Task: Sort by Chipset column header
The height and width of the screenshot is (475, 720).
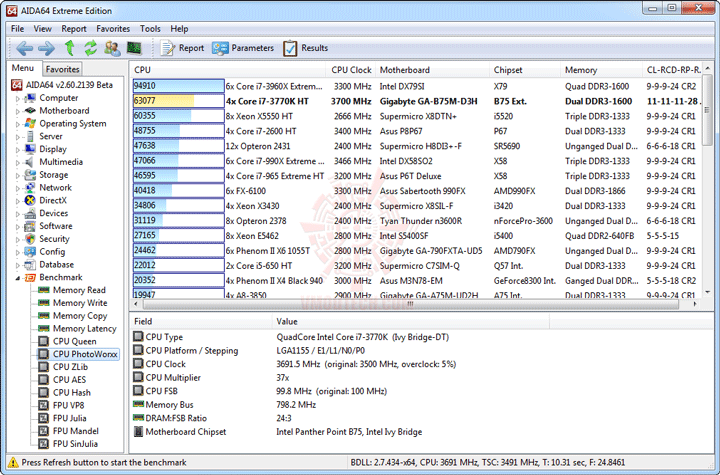Action: point(525,70)
